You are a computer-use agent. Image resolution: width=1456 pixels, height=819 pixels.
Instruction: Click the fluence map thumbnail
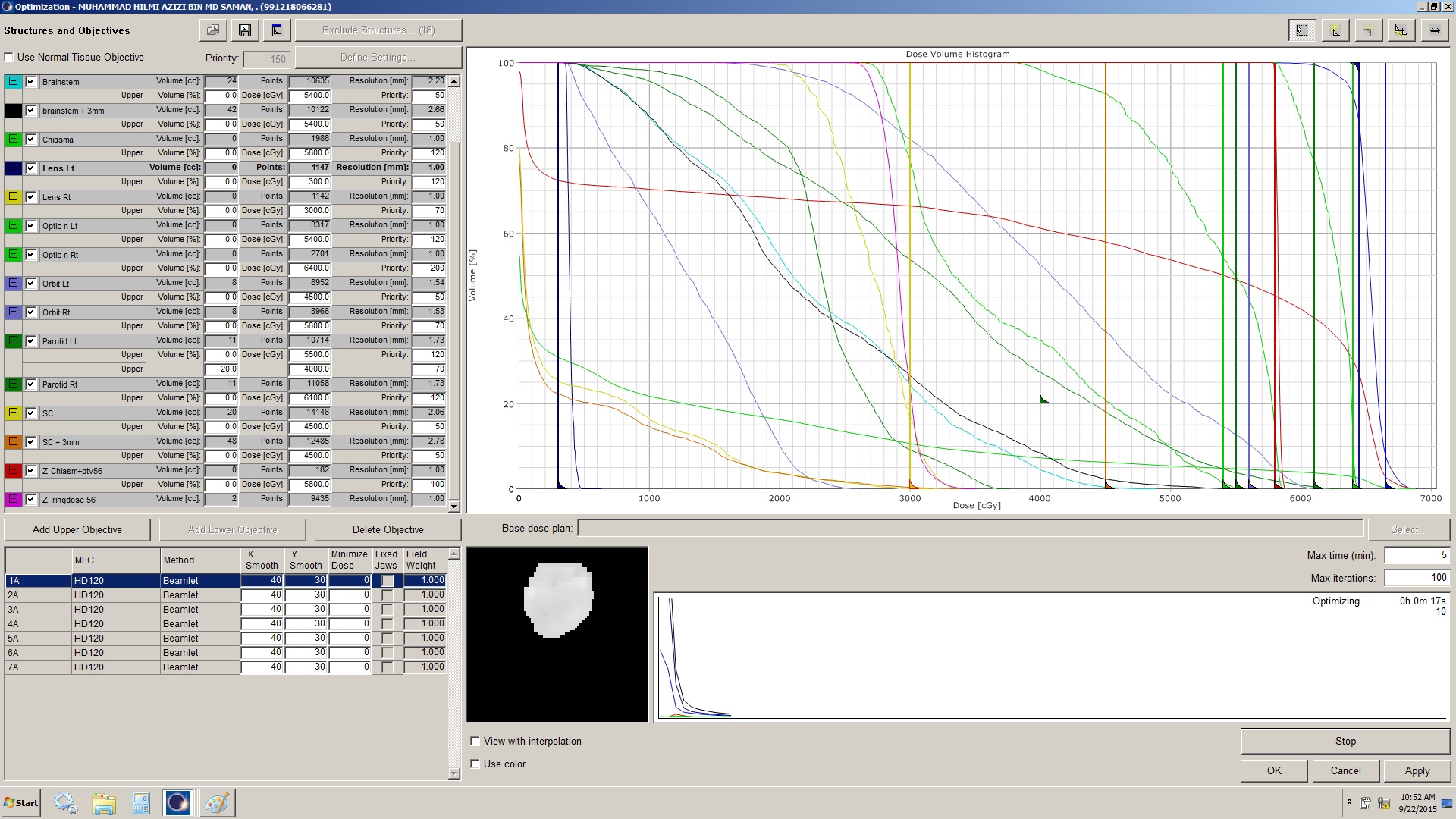coord(557,634)
